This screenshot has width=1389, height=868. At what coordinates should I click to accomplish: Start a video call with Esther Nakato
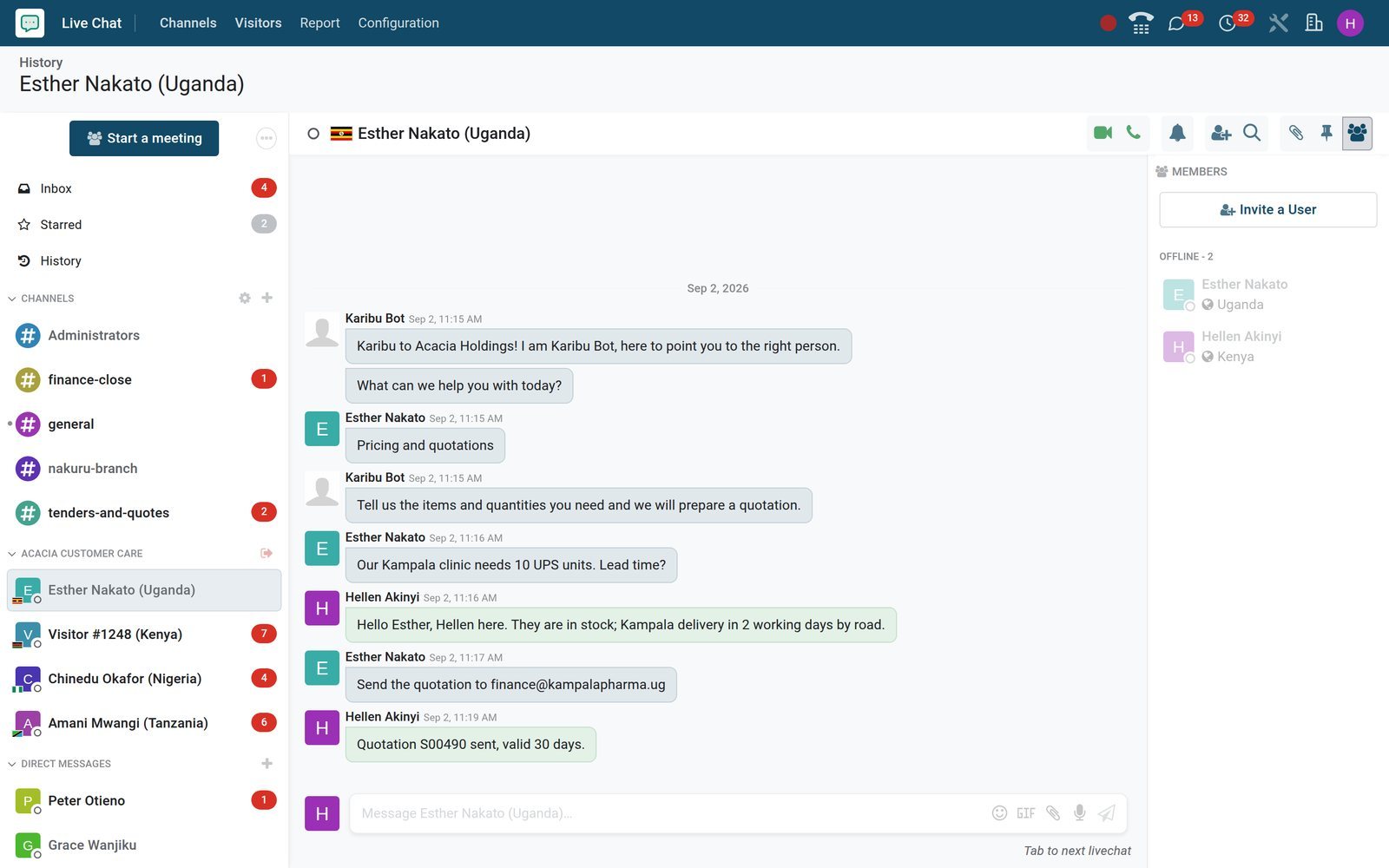point(1103,133)
